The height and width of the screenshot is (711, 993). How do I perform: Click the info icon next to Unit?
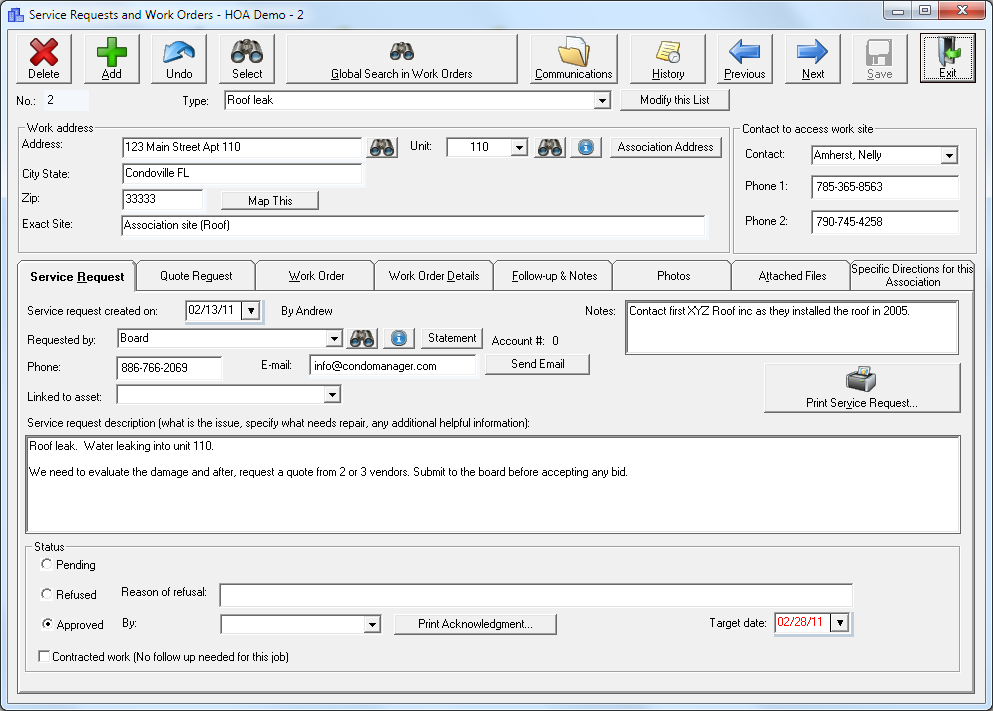(x=586, y=147)
